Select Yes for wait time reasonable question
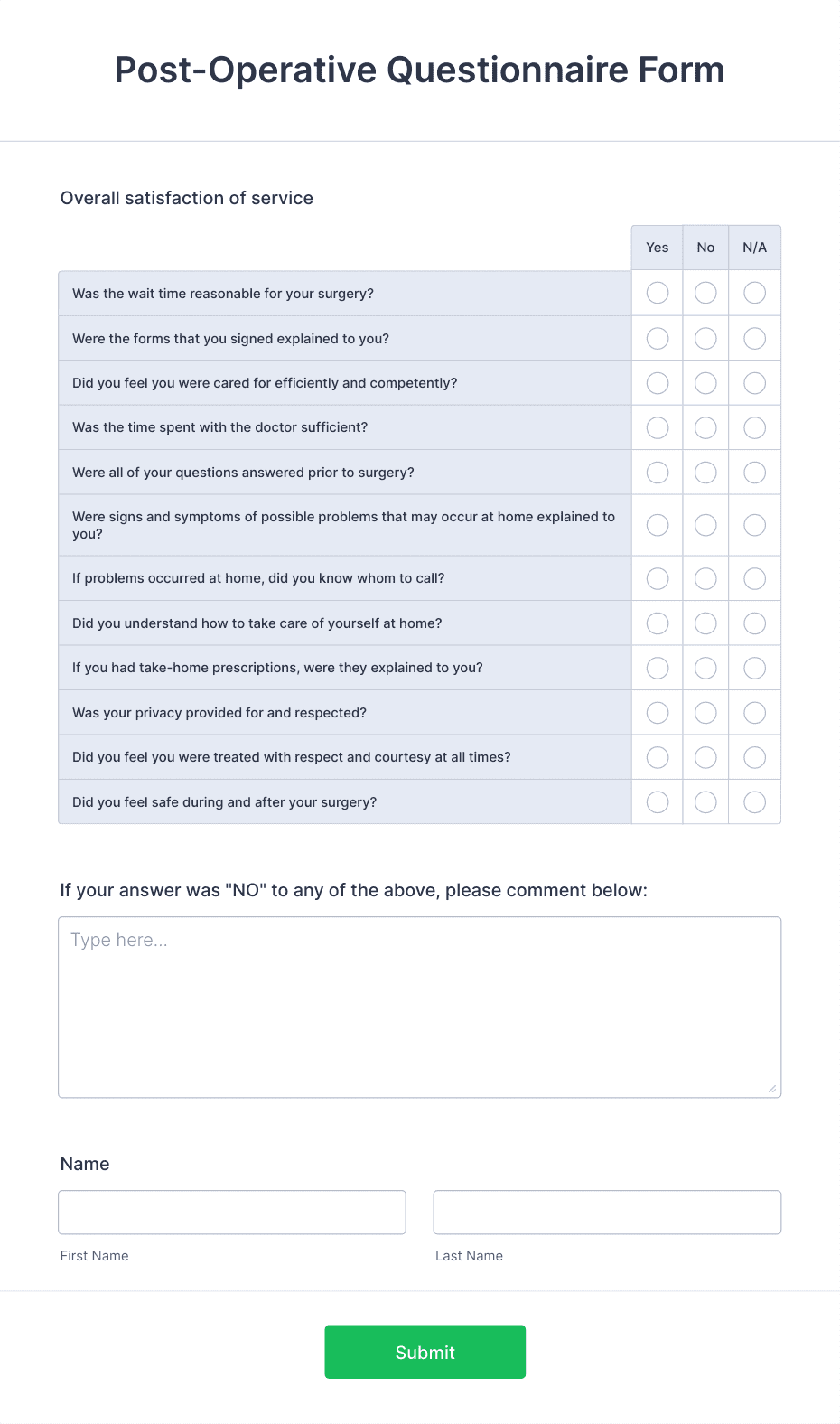The width and height of the screenshot is (840, 1424). click(657, 293)
